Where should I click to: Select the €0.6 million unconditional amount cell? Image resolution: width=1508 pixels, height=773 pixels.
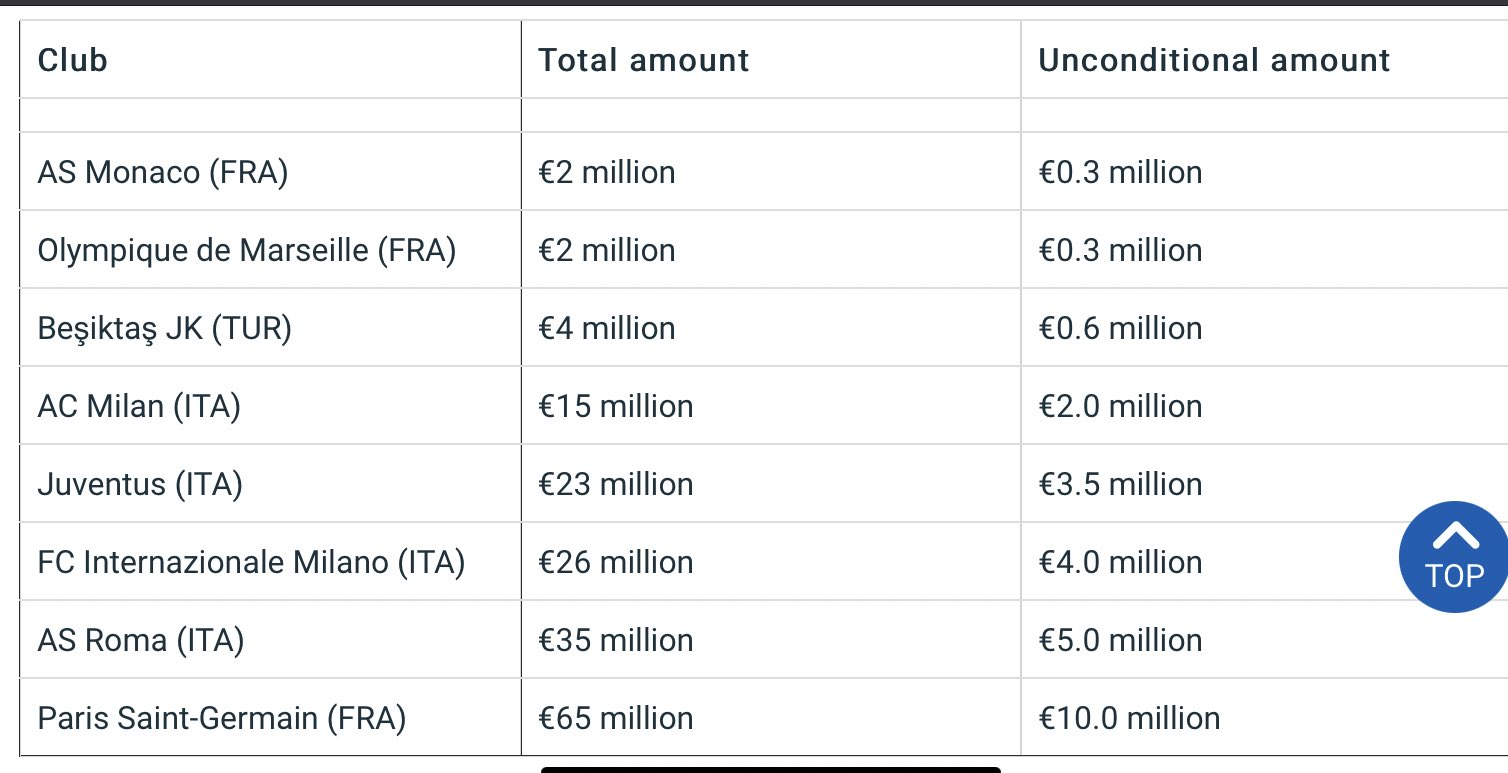tap(1120, 328)
